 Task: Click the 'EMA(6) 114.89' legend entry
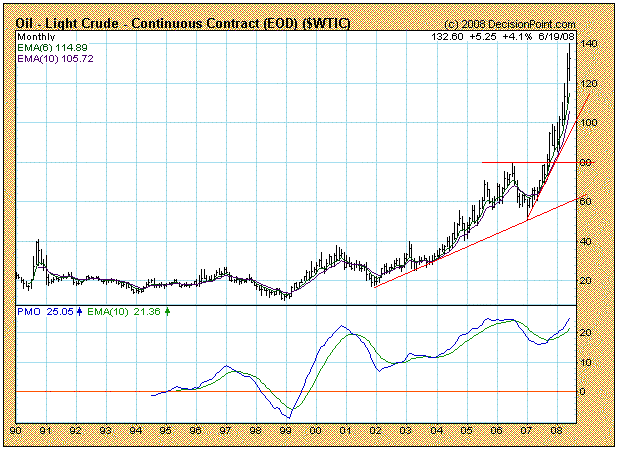click(x=52, y=48)
